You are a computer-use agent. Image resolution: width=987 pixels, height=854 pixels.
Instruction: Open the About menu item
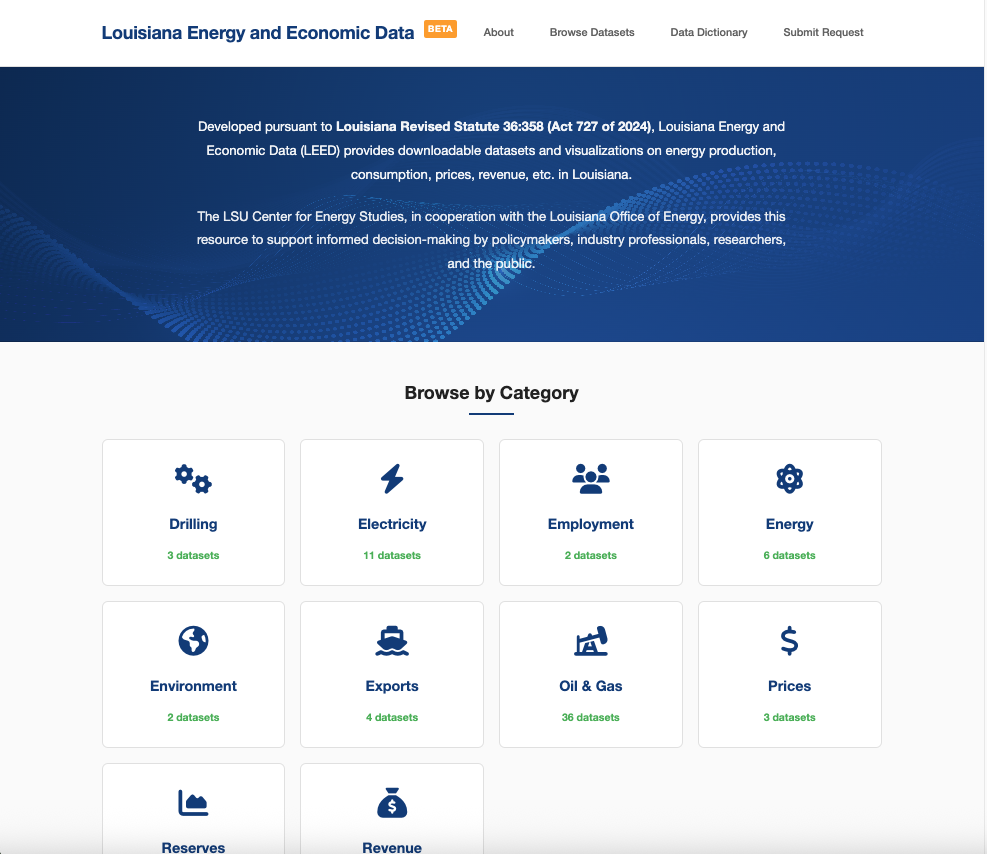(x=498, y=32)
